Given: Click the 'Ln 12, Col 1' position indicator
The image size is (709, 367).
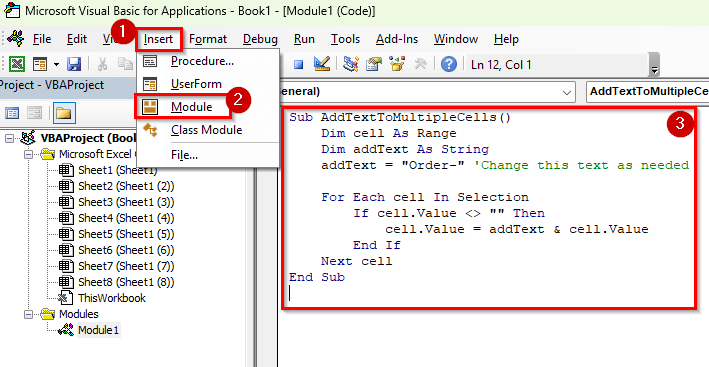Looking at the screenshot, I should (501, 65).
